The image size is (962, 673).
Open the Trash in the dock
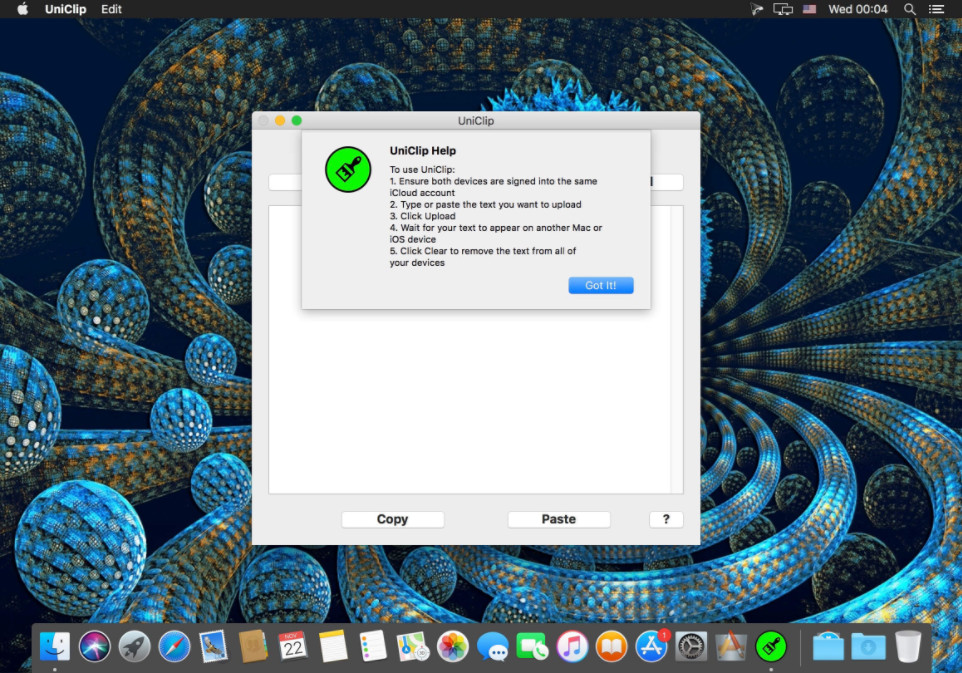tap(908, 647)
